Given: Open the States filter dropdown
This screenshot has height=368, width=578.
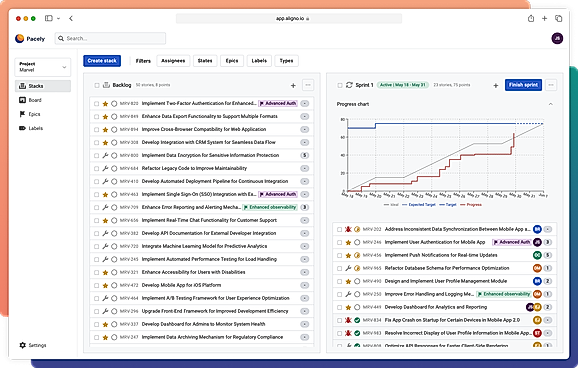Looking at the screenshot, I should [205, 61].
